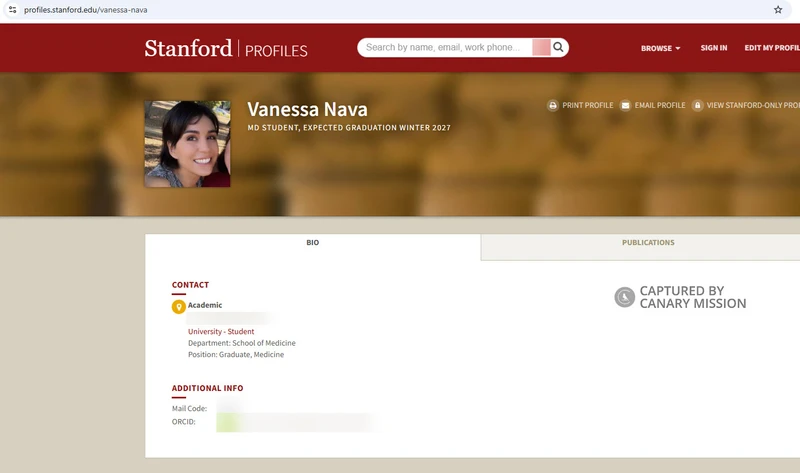Open the Browse dropdown menu

coord(660,48)
